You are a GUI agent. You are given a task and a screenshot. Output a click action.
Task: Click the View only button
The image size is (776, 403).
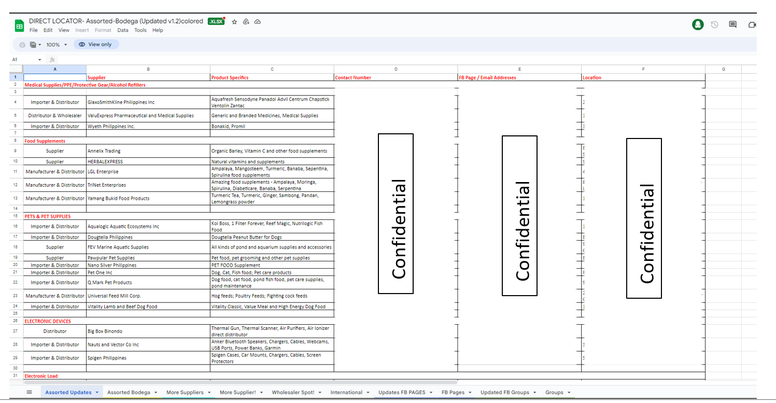coord(96,45)
